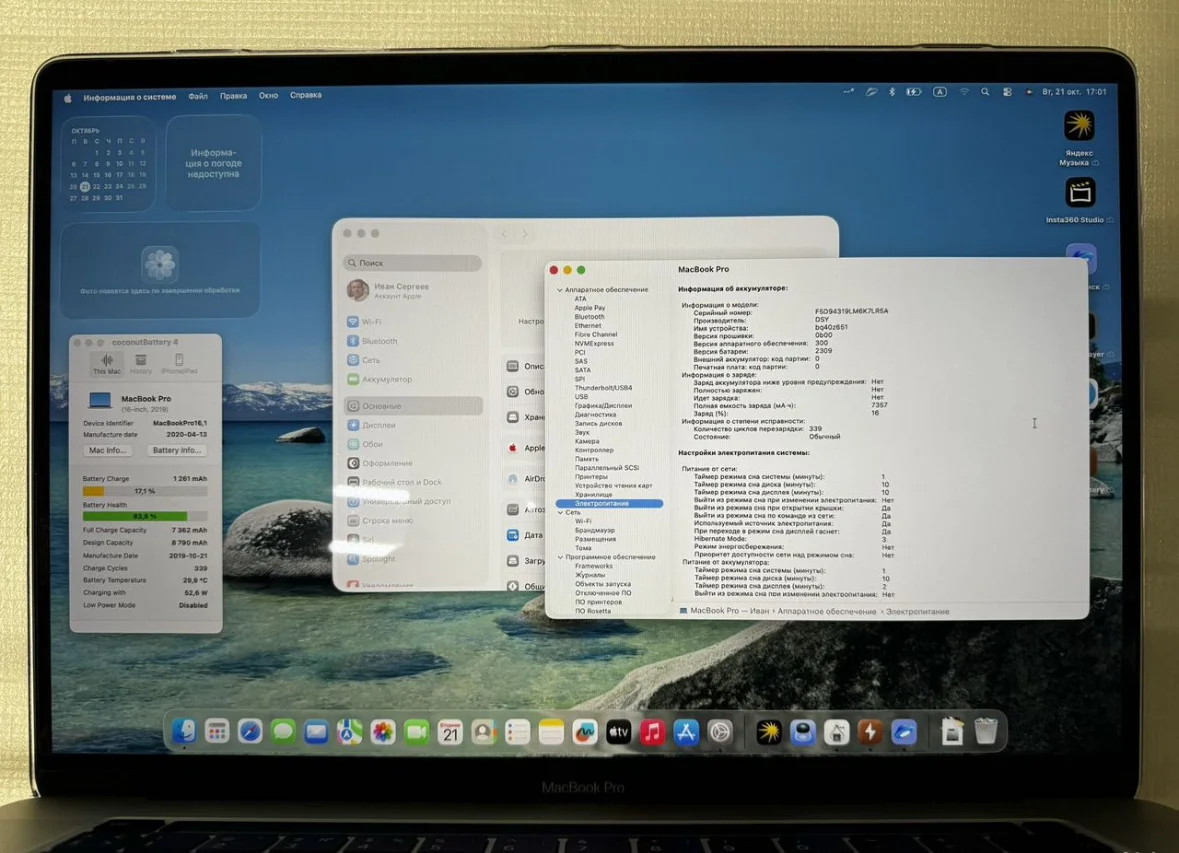
Task: Open the Справка menu
Action: click(x=305, y=95)
